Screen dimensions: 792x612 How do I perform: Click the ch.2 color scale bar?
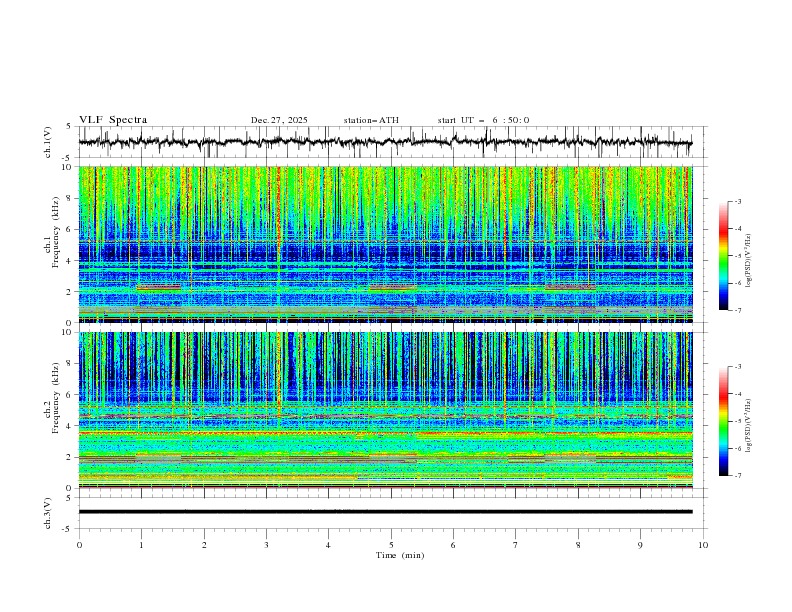723,421
